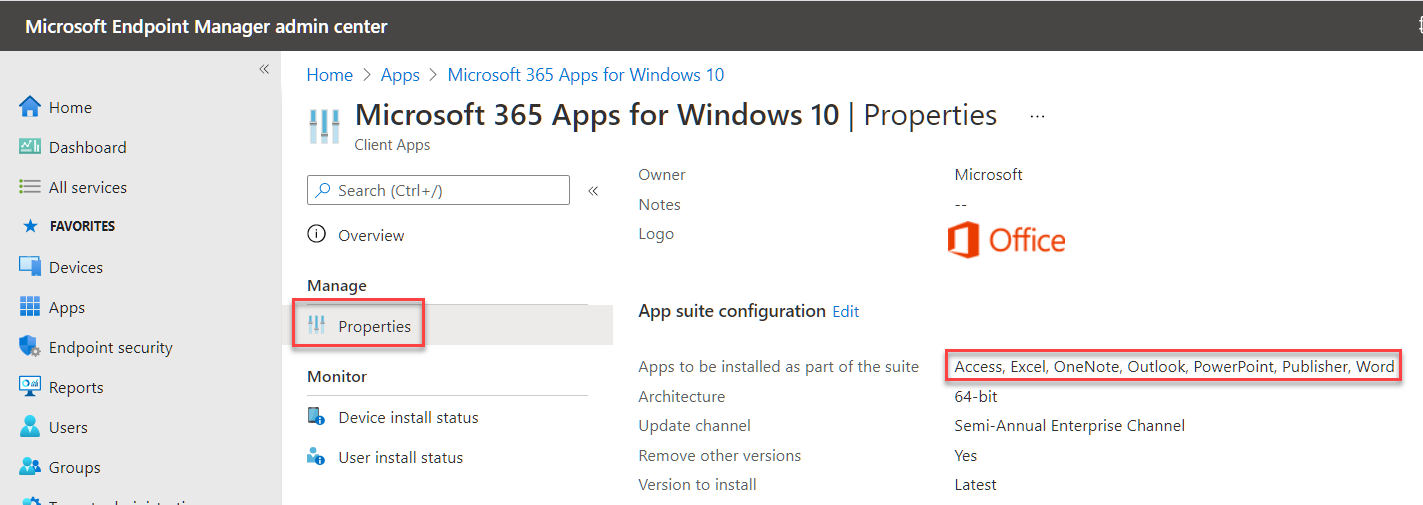Edit the App suite configuration

click(x=846, y=311)
